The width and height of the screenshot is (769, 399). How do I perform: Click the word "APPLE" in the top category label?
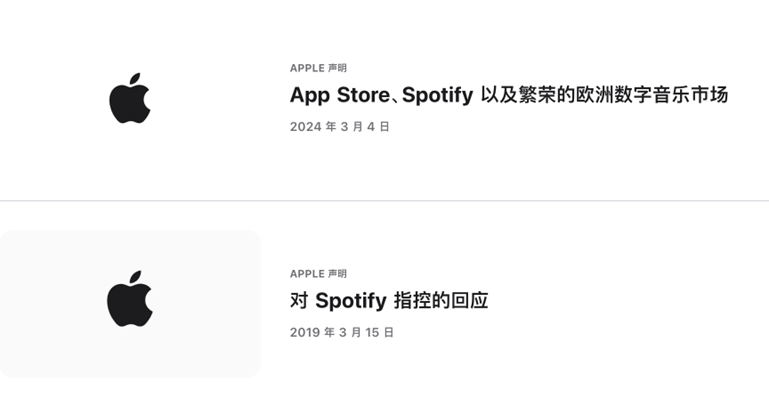307,68
